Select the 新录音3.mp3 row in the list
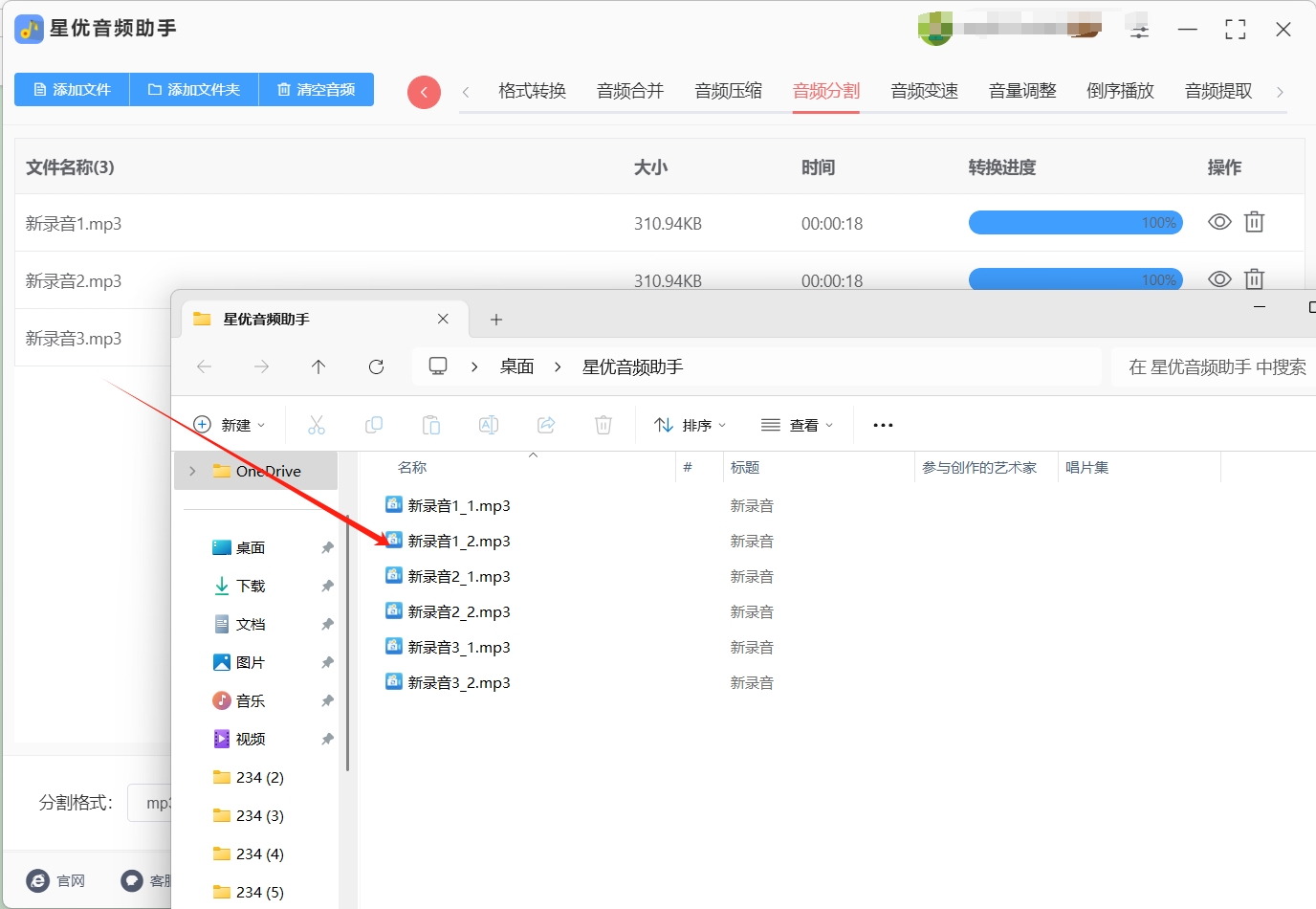Viewport: 1316px width, 909px height. pyautogui.click(x=93, y=338)
